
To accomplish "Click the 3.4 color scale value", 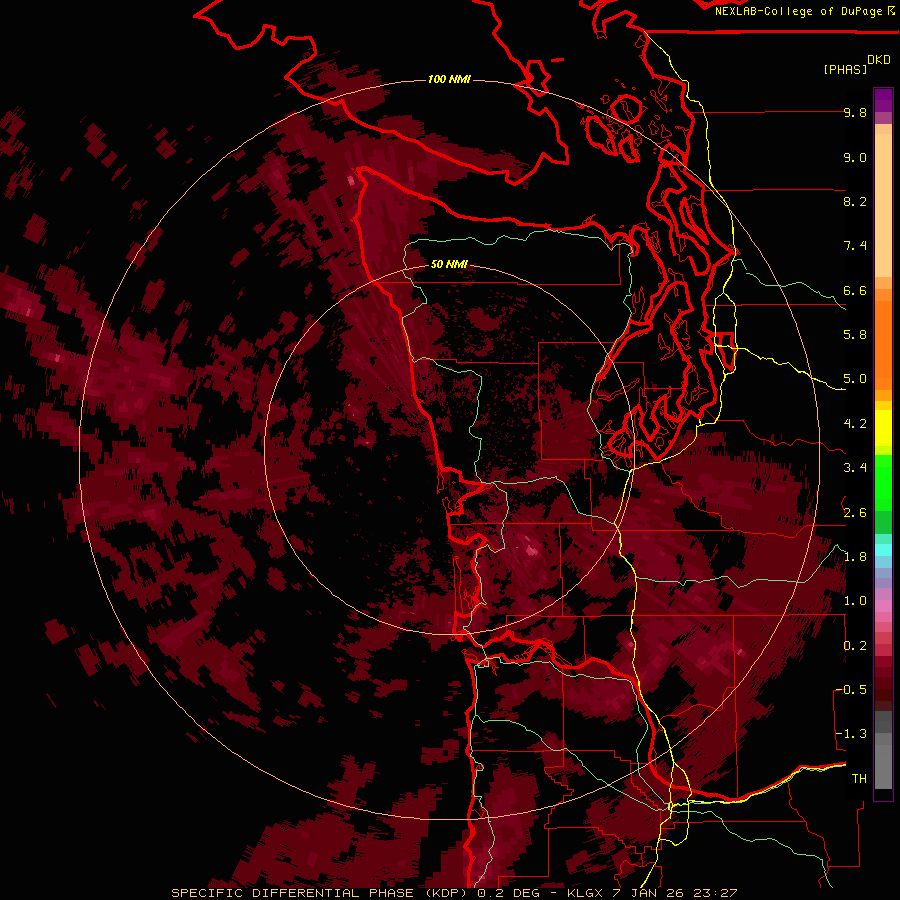I will point(855,468).
